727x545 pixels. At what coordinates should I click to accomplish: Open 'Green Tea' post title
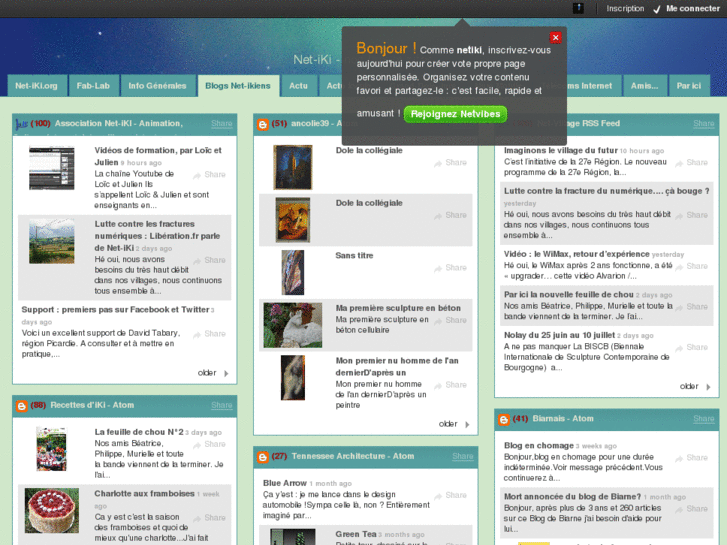356,534
